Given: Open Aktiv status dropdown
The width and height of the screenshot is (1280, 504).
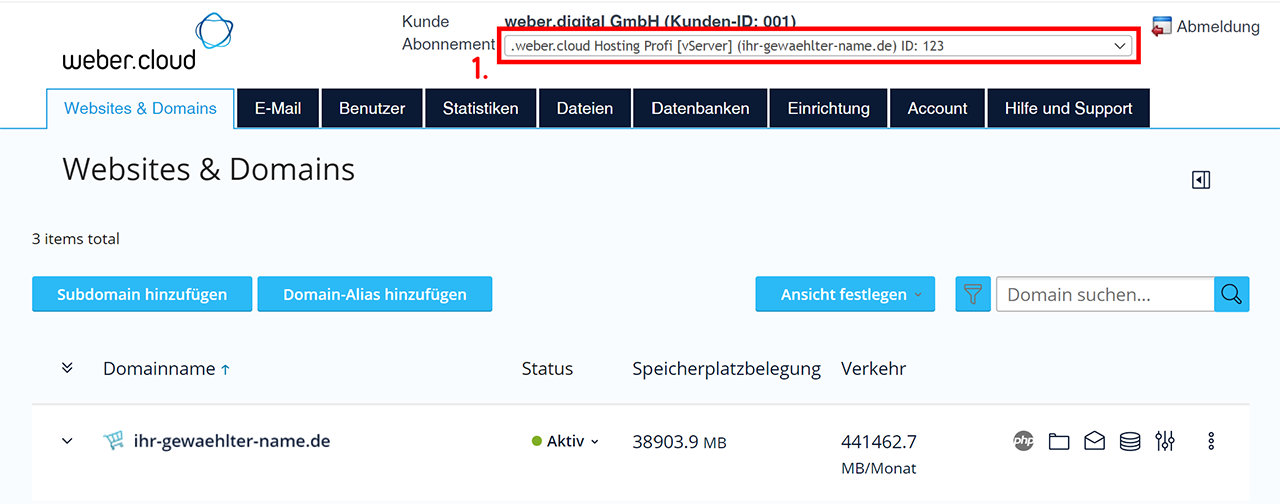Looking at the screenshot, I should tap(565, 441).
